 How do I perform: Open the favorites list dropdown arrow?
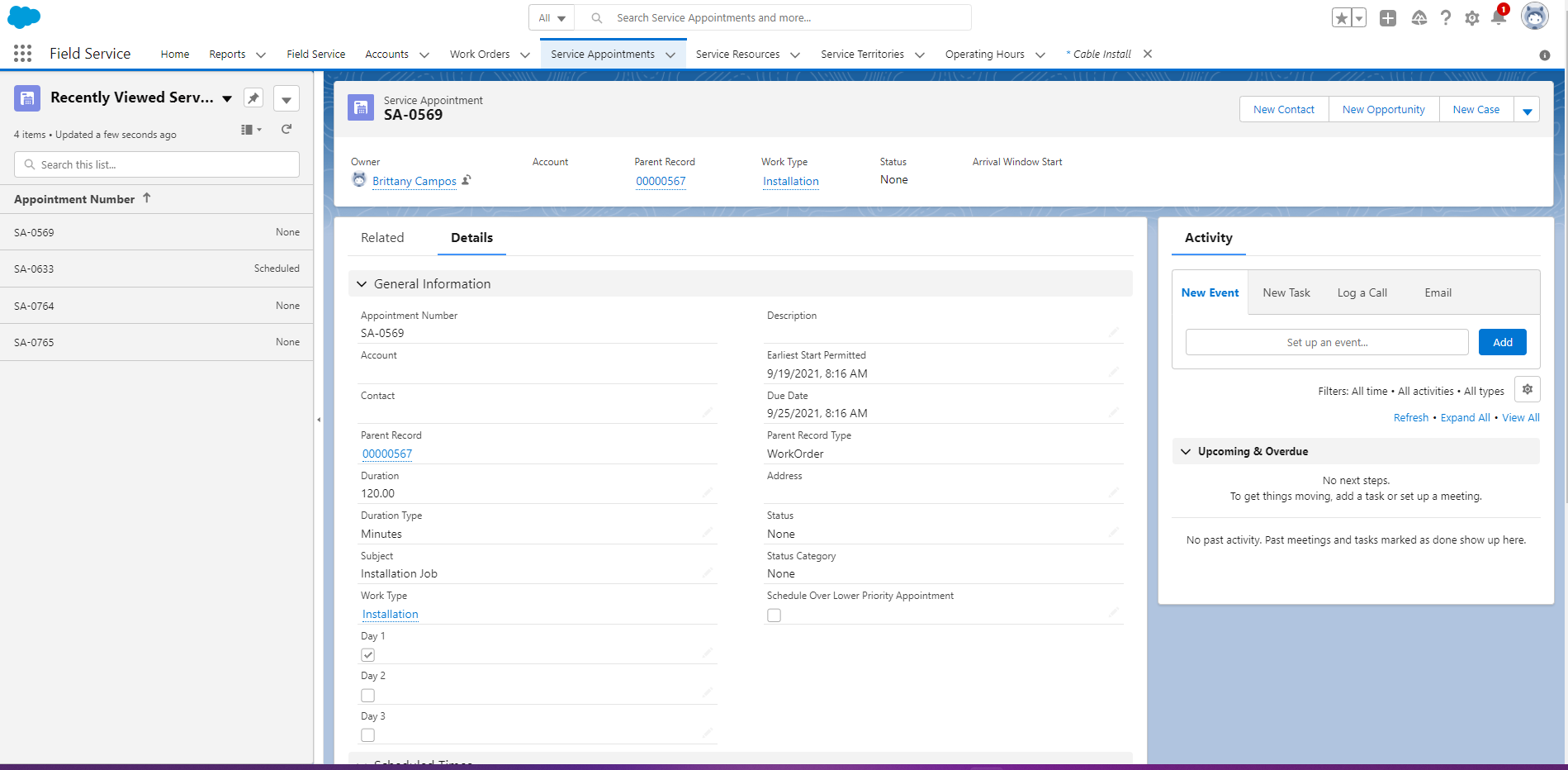click(x=1359, y=17)
